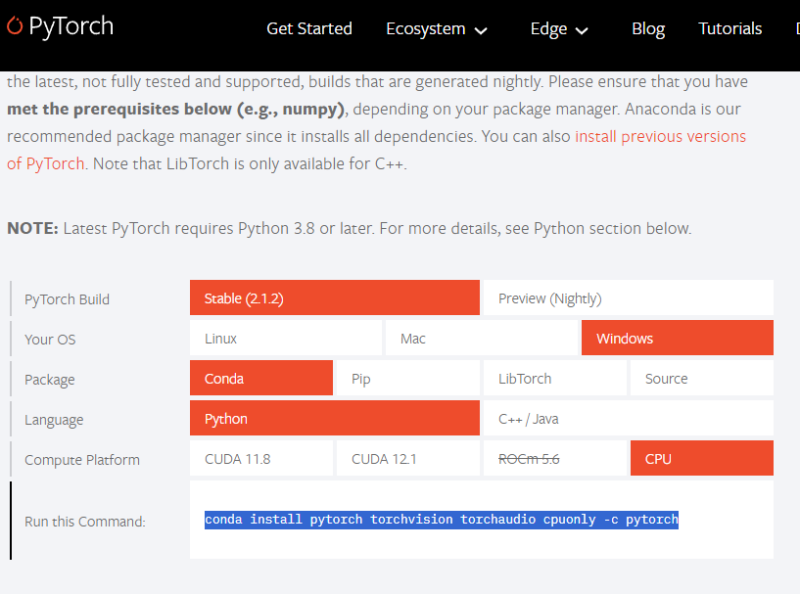Select the Pip package option
This screenshot has width=800, height=594.
click(406, 378)
